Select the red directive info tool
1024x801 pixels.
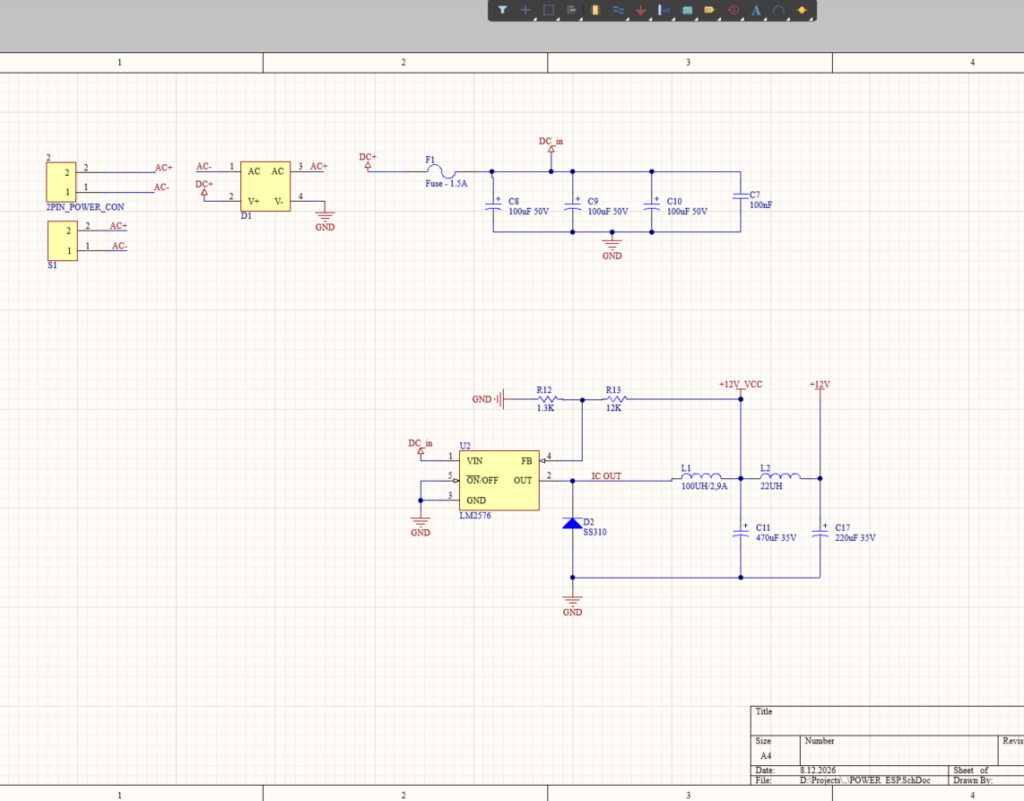[733, 10]
